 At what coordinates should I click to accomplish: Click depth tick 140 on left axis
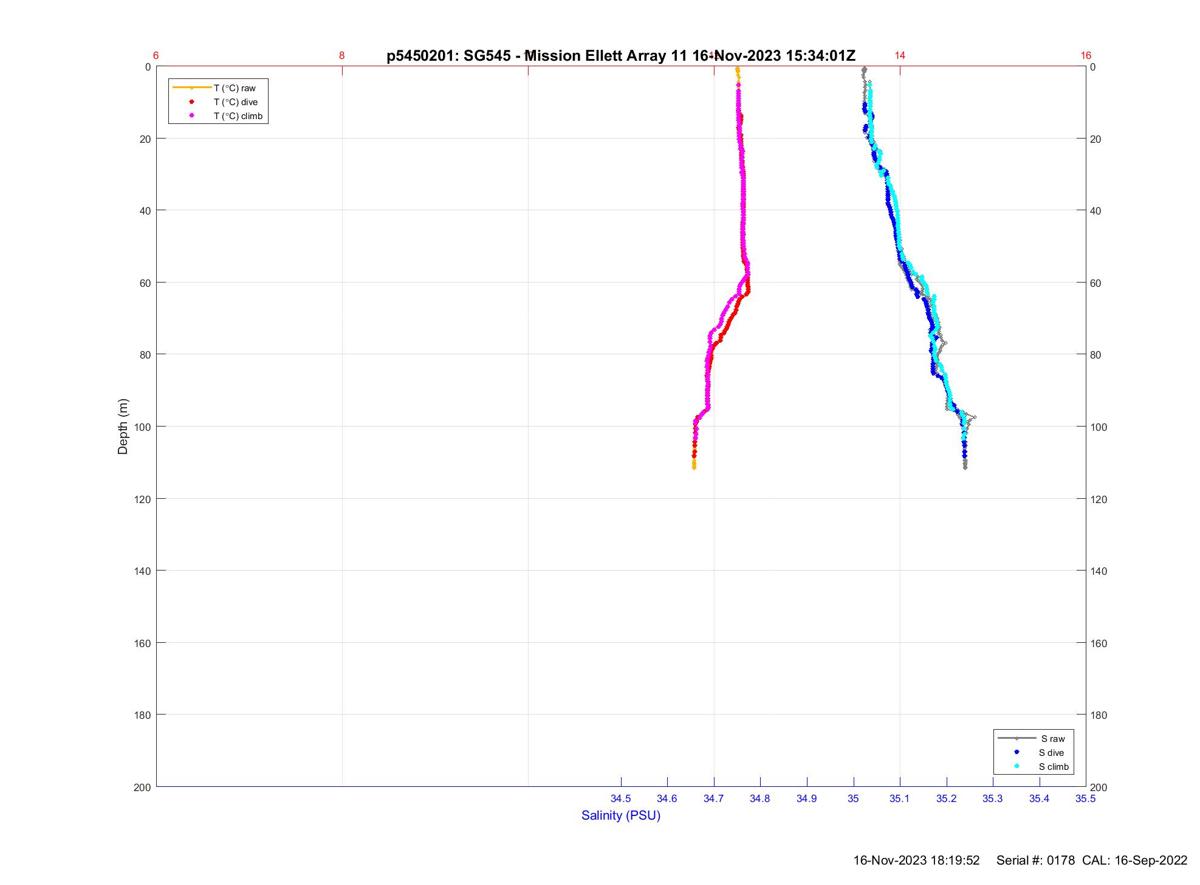(x=141, y=571)
